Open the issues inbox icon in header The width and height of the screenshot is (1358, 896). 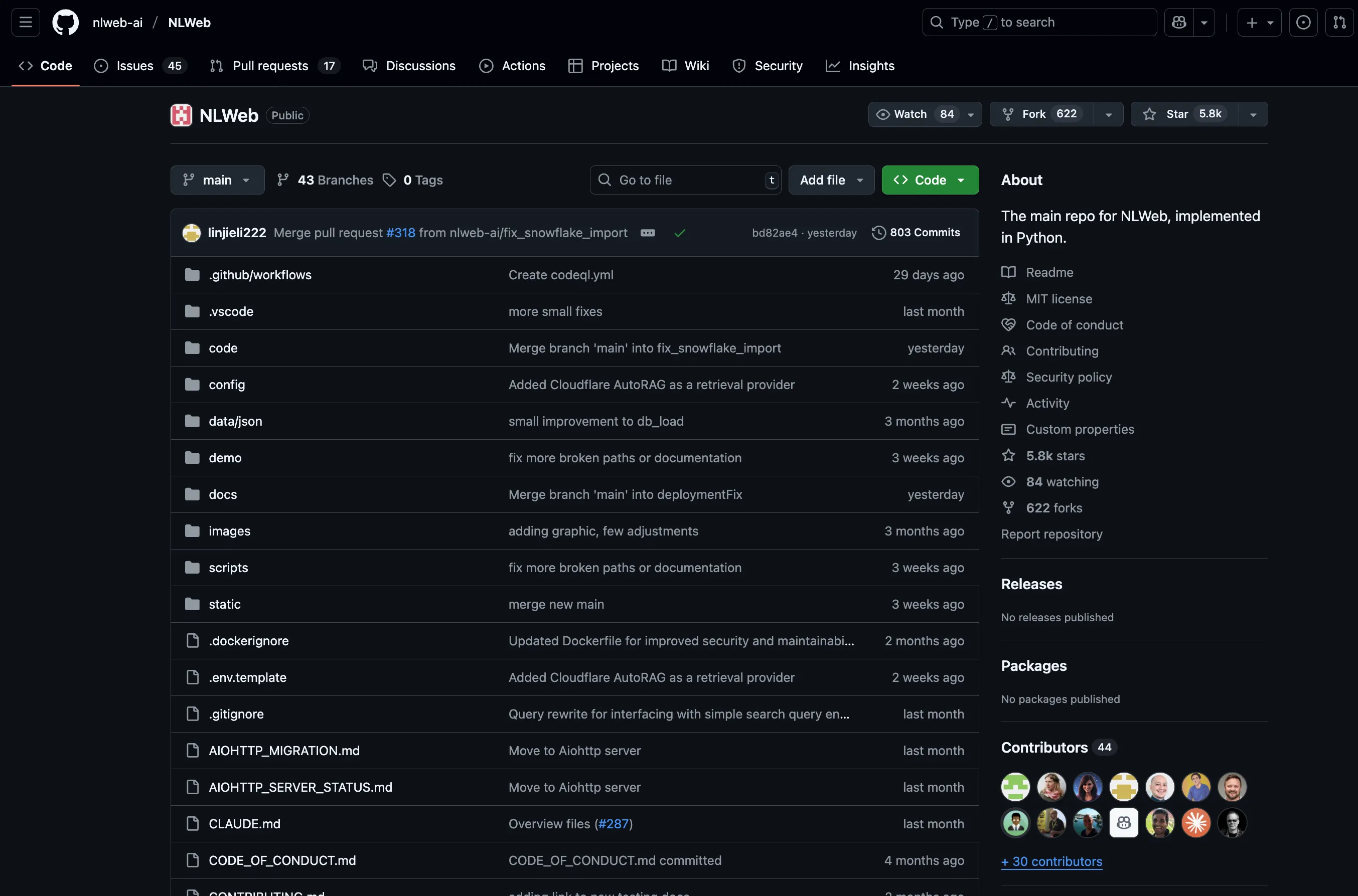coord(1303,22)
